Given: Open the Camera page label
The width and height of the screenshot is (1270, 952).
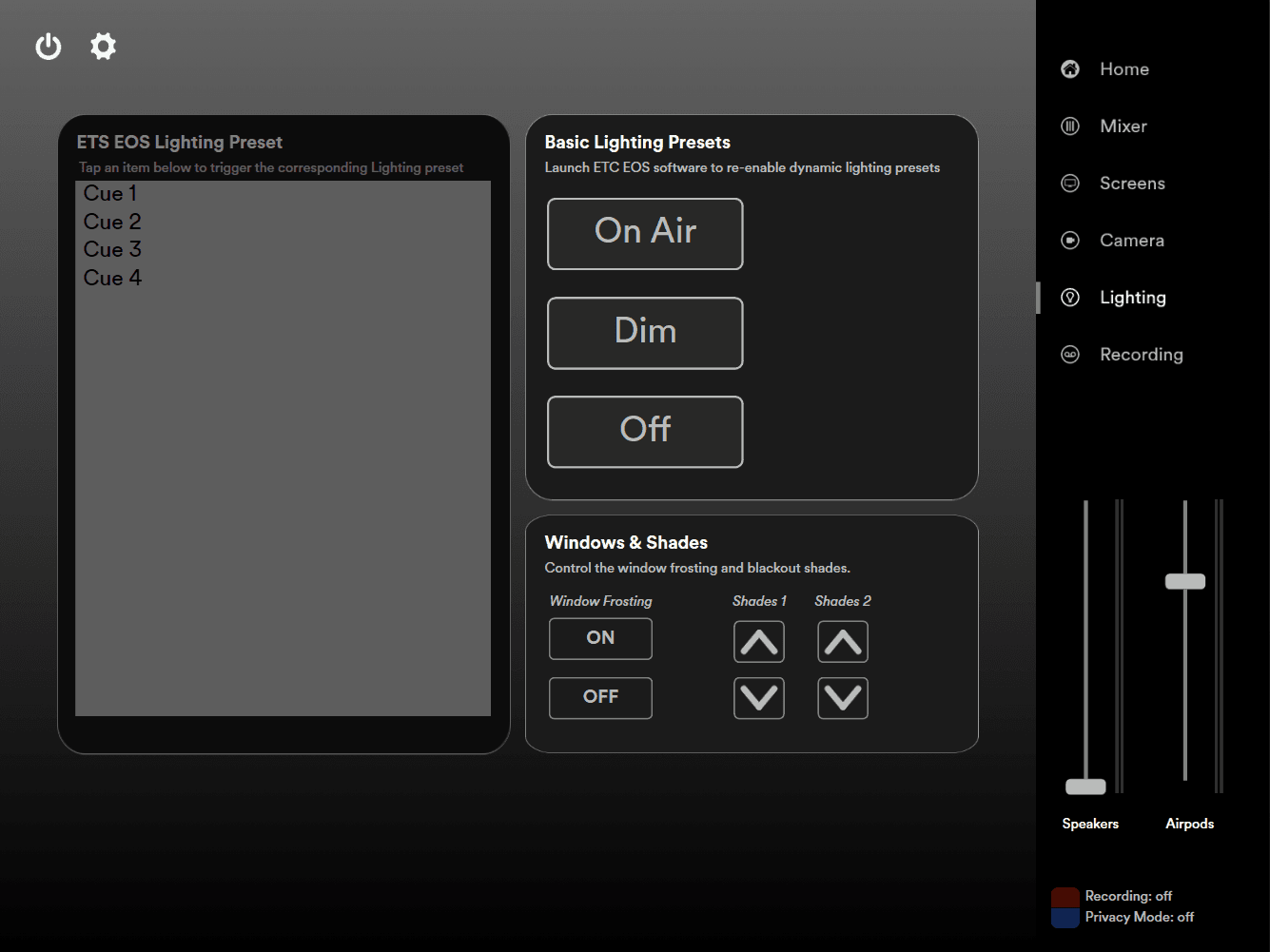Looking at the screenshot, I should pyautogui.click(x=1132, y=241).
